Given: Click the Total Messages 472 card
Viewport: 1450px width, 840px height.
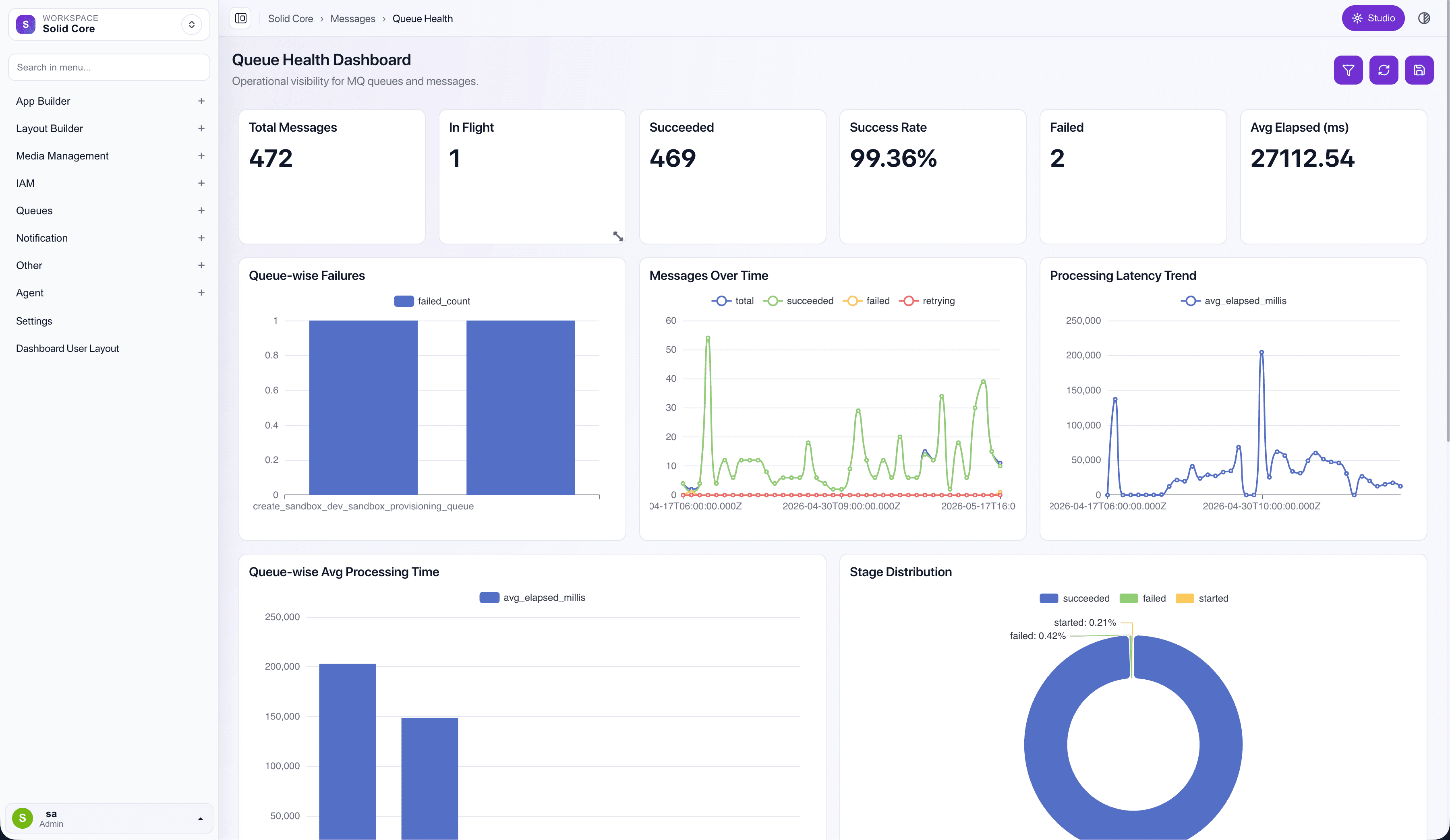Looking at the screenshot, I should (332, 177).
